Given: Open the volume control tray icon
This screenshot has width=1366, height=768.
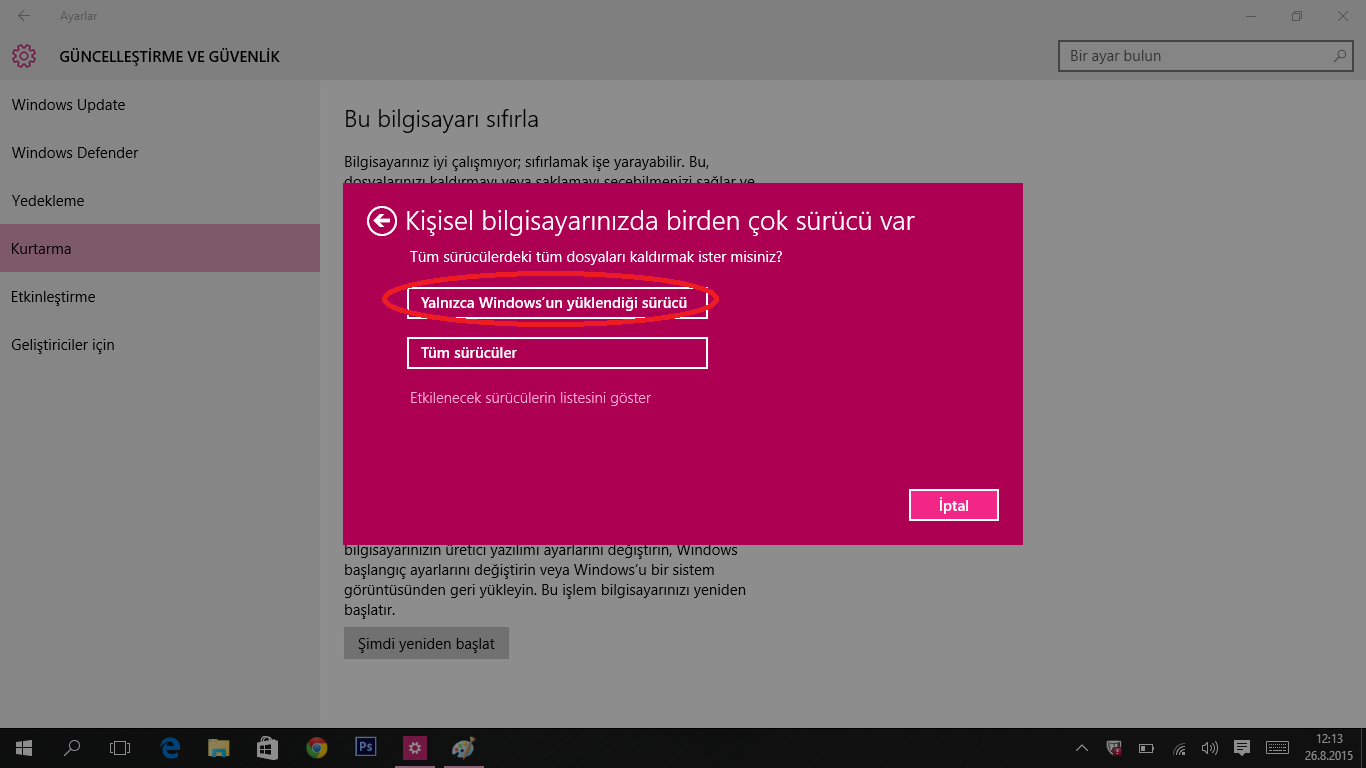Looking at the screenshot, I should 1210,748.
